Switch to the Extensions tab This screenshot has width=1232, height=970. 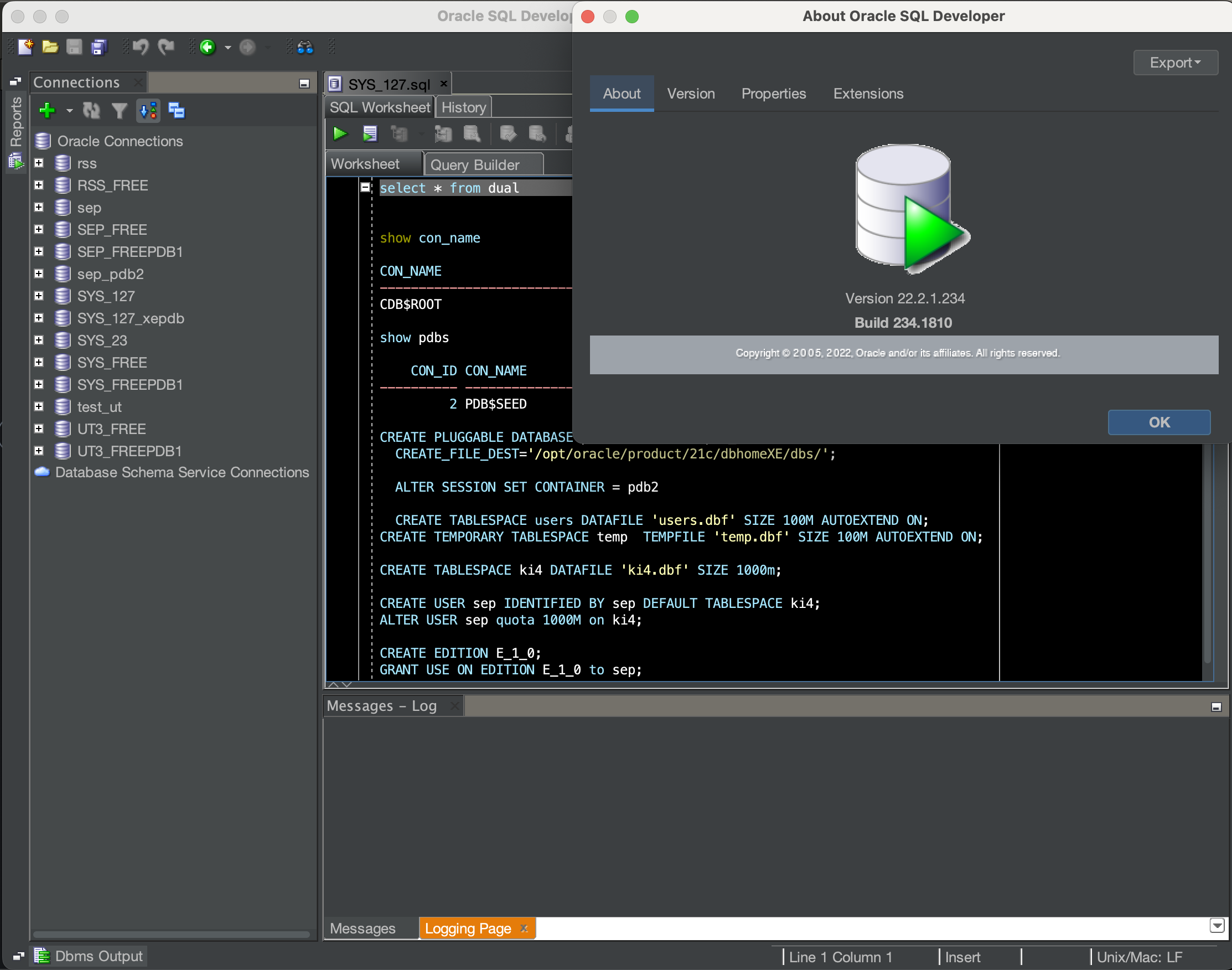pos(868,94)
